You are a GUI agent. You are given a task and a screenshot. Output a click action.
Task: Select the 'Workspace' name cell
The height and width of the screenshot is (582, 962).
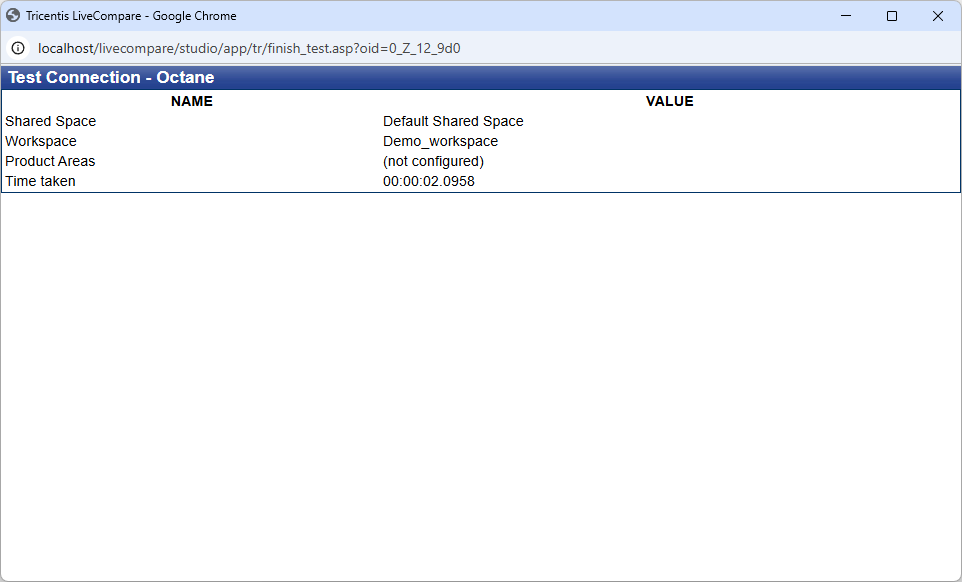pyautogui.click(x=41, y=142)
